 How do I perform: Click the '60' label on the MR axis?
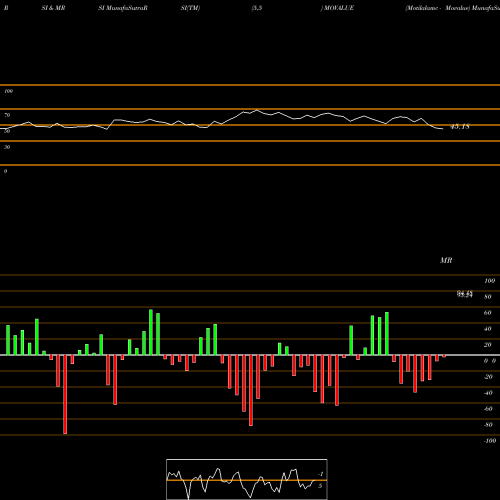coord(488,313)
